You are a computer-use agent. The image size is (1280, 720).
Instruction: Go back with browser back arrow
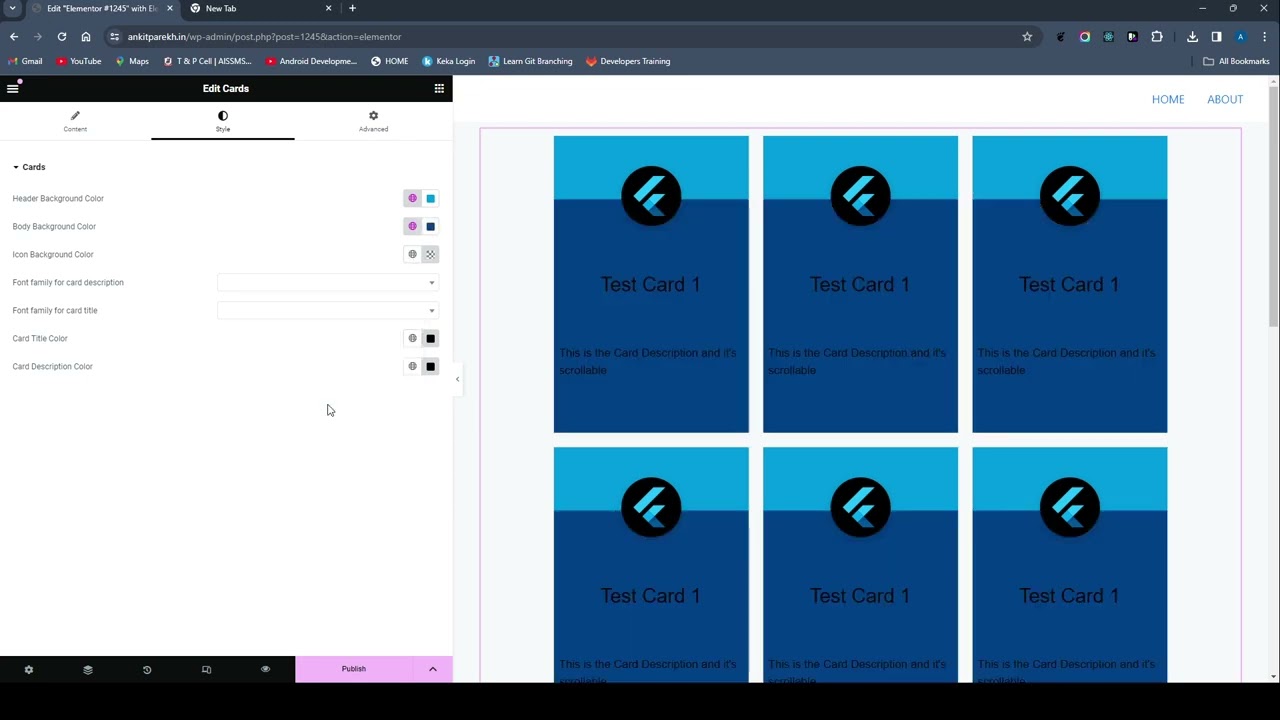point(14,37)
